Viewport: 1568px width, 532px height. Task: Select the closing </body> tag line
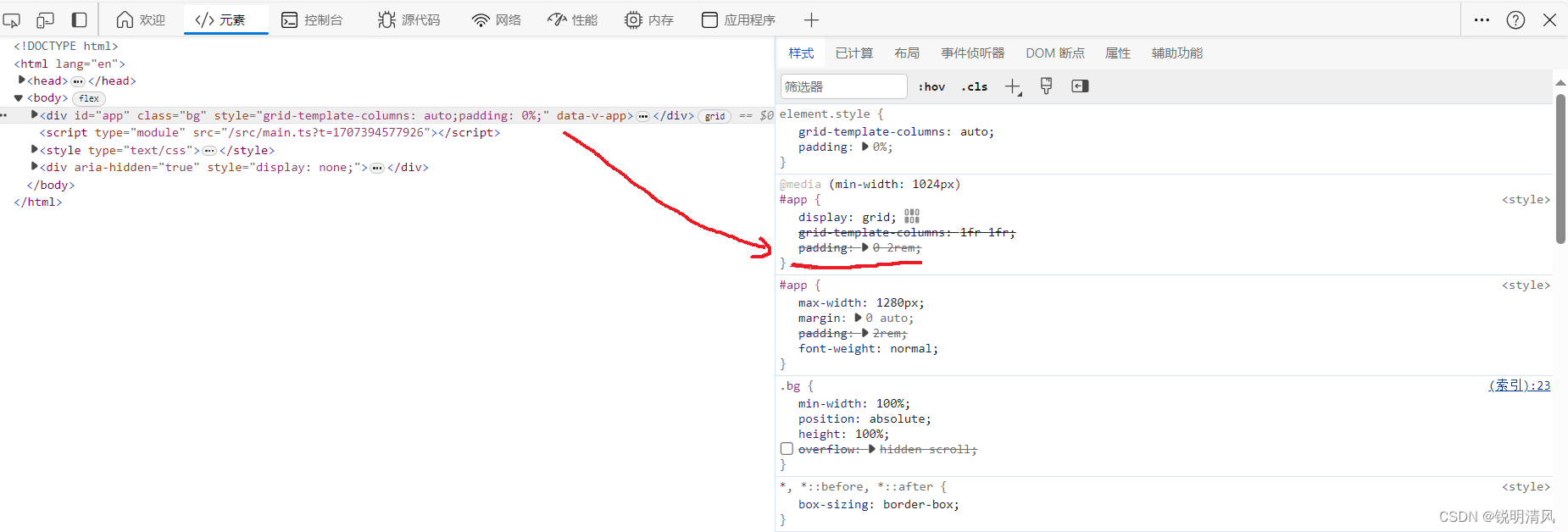click(x=51, y=185)
